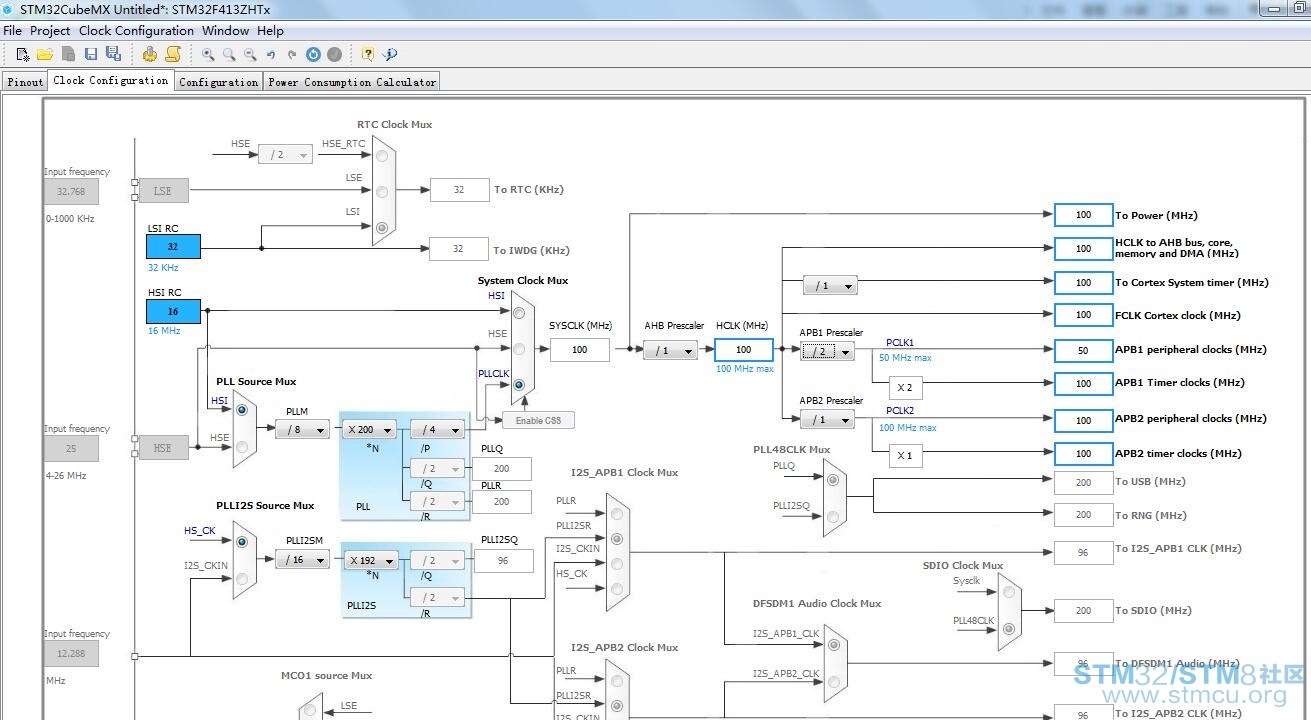Screen dimensions: 1311x720
Task: Open the Window menu
Action: coord(226,31)
